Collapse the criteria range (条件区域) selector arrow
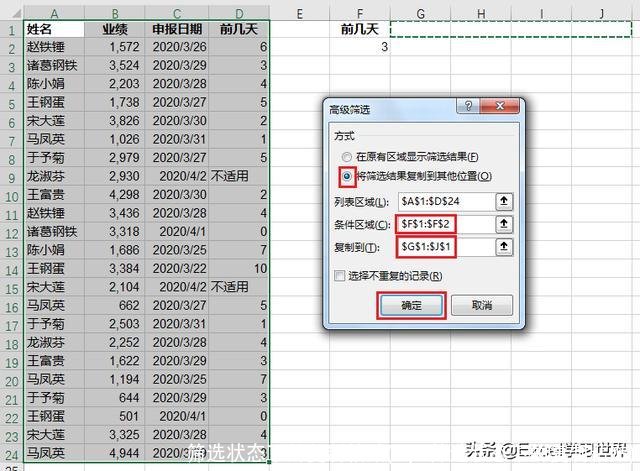Viewport: 640px width, 471px height. click(x=504, y=224)
